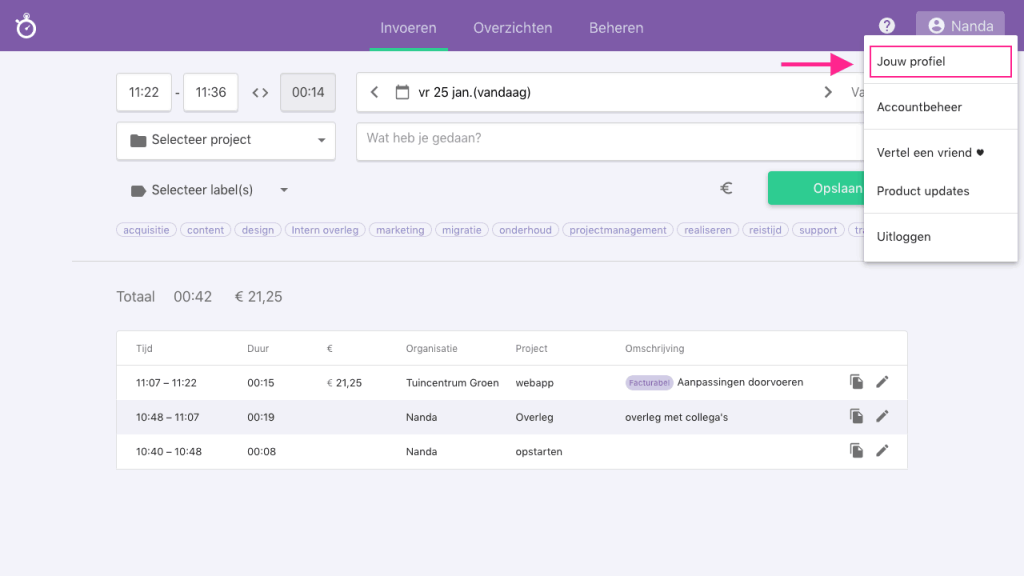Click the euro billable icon

click(x=727, y=188)
